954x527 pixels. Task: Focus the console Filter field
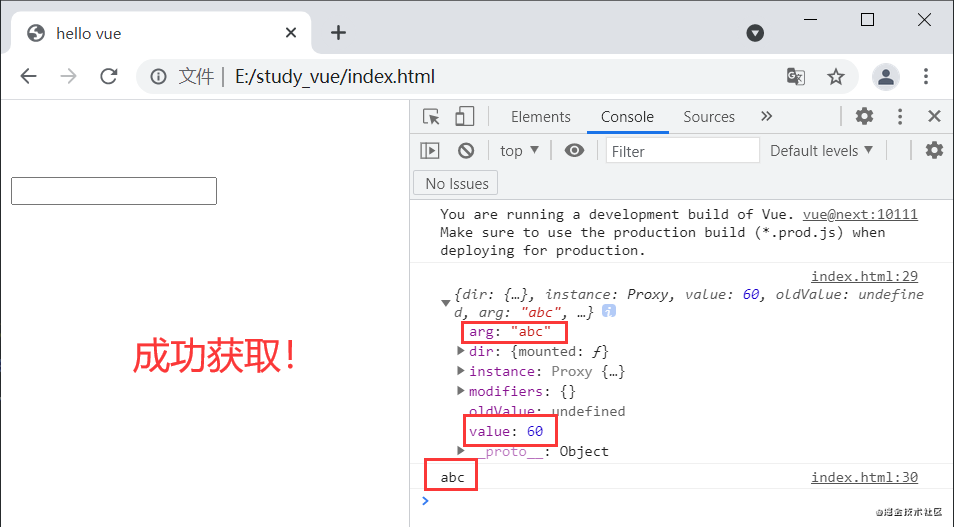pos(683,151)
